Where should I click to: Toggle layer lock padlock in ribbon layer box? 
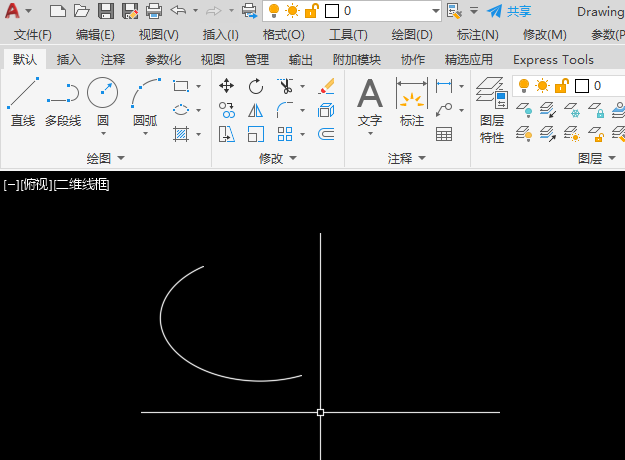coord(561,86)
